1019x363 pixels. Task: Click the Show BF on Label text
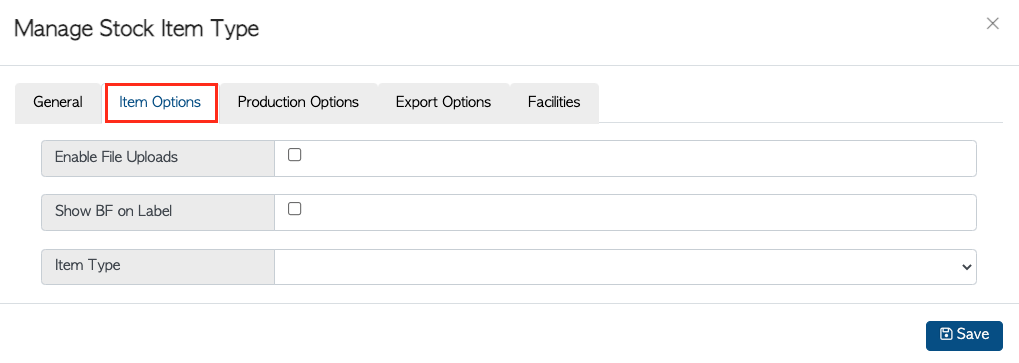[x=113, y=210]
